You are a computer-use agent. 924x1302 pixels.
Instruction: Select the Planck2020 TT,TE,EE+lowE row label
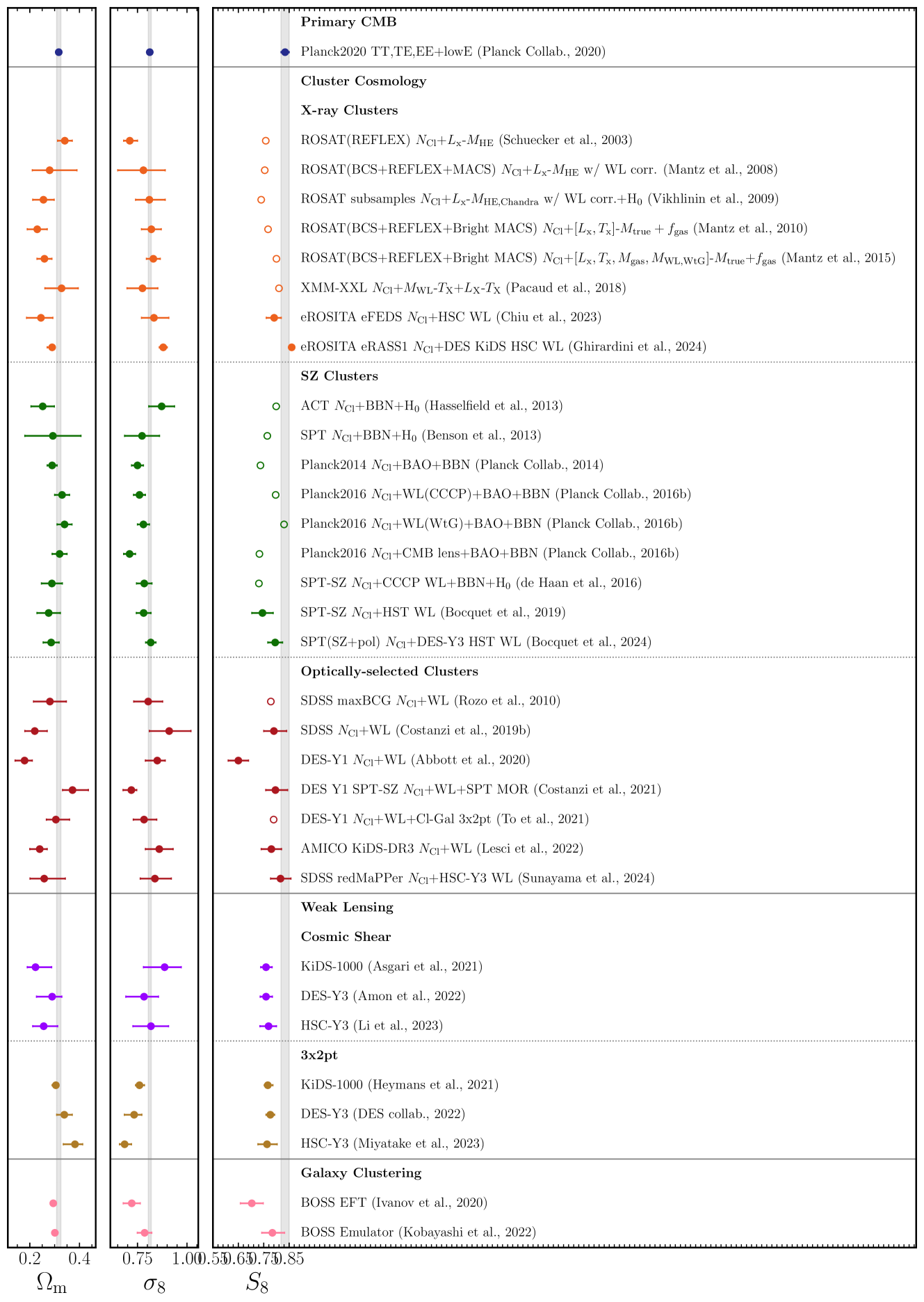coord(453,51)
